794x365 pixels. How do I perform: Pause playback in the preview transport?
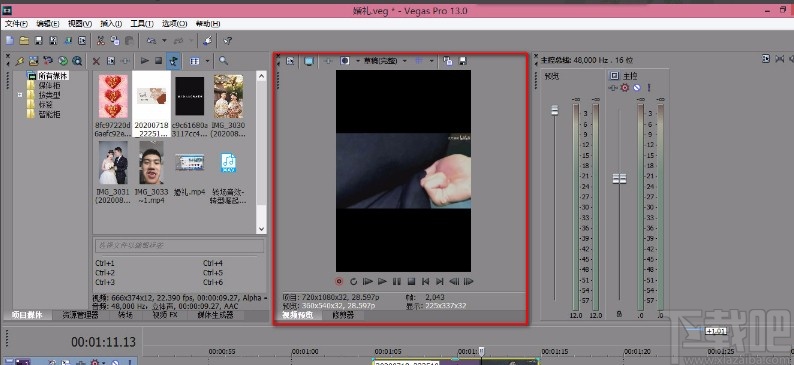(x=397, y=281)
